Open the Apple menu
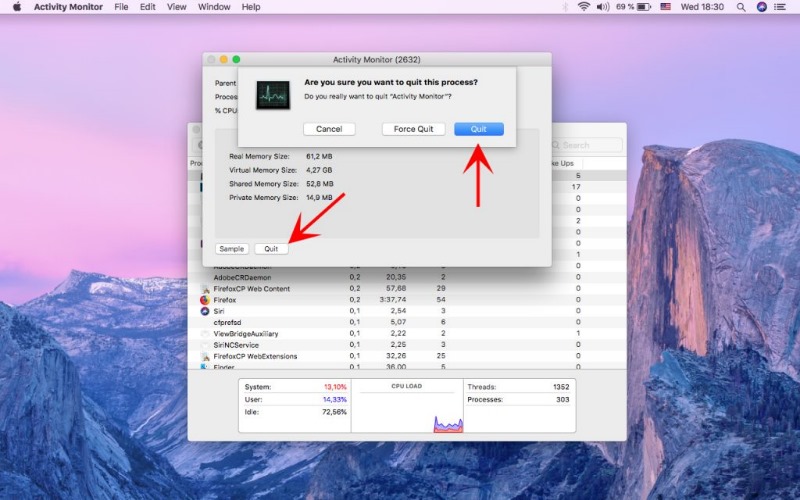 pyautogui.click(x=17, y=7)
